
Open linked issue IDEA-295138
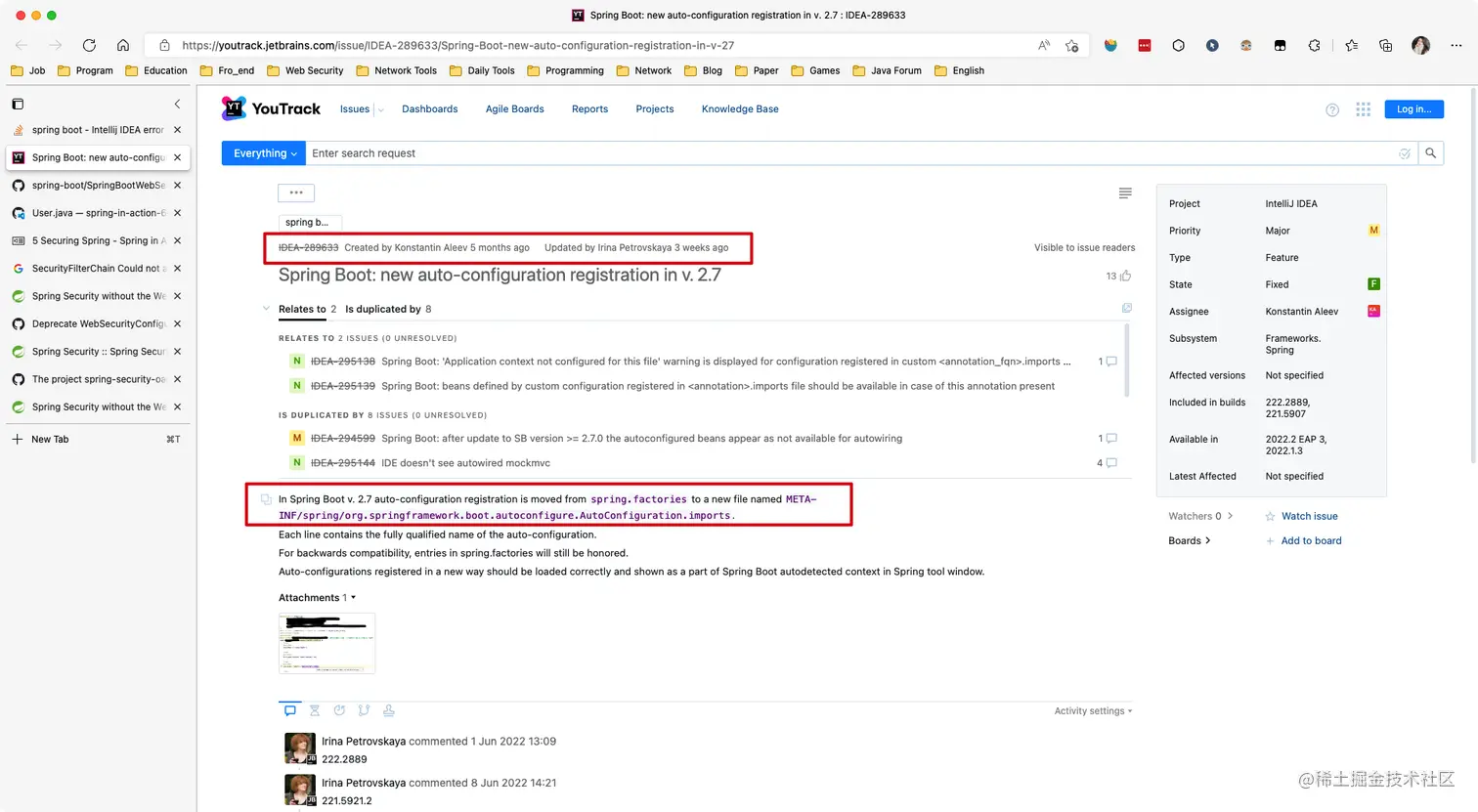click(340, 361)
